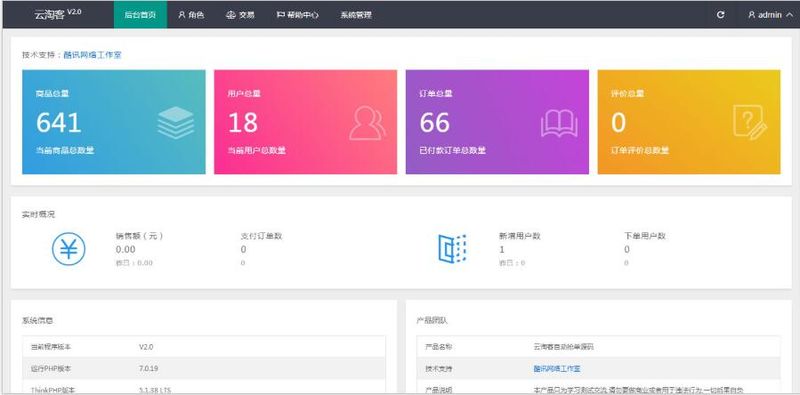The image size is (800, 395).
Task: Click the person icon beside admin
Action: 752,15
